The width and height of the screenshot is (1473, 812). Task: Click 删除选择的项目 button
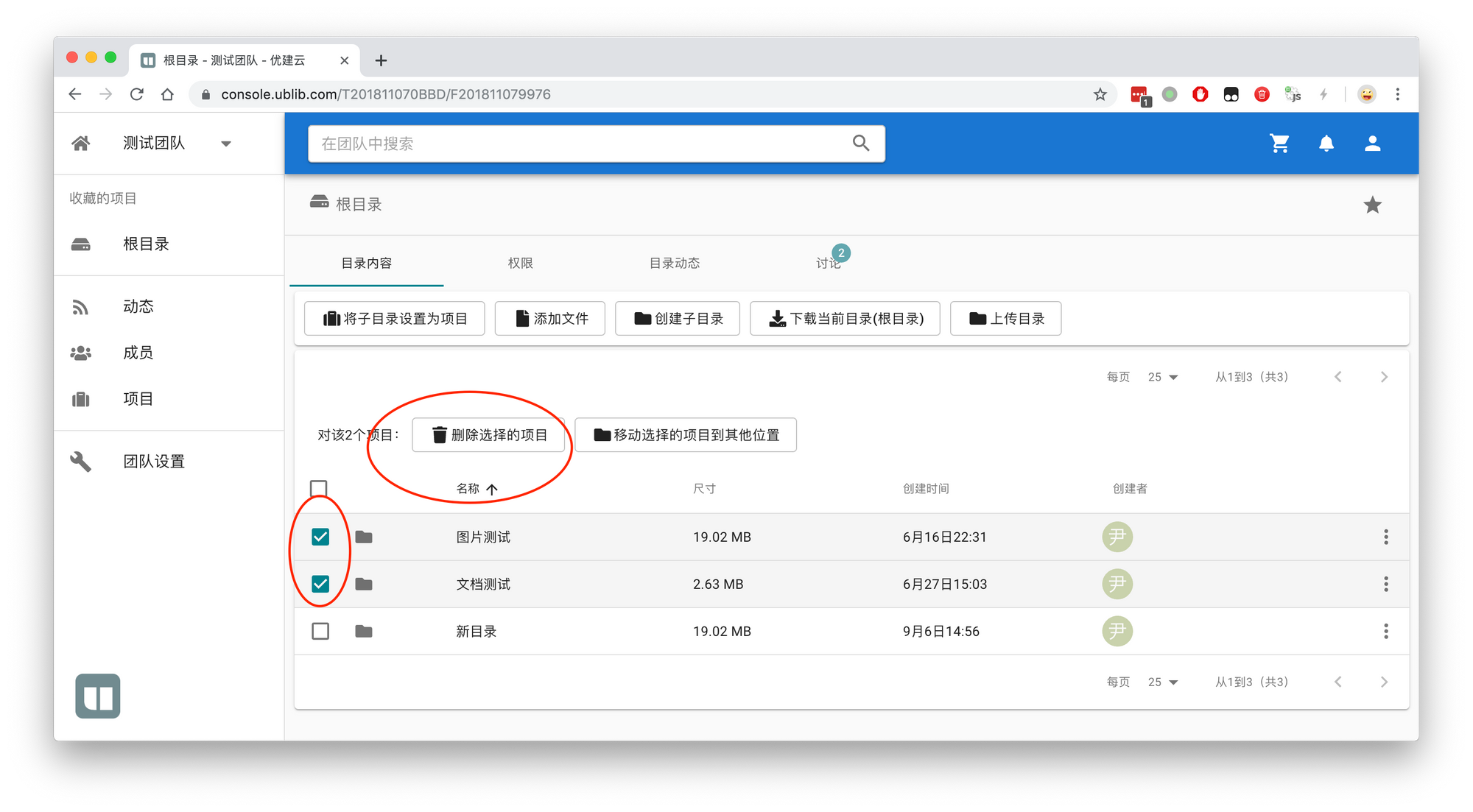click(489, 435)
